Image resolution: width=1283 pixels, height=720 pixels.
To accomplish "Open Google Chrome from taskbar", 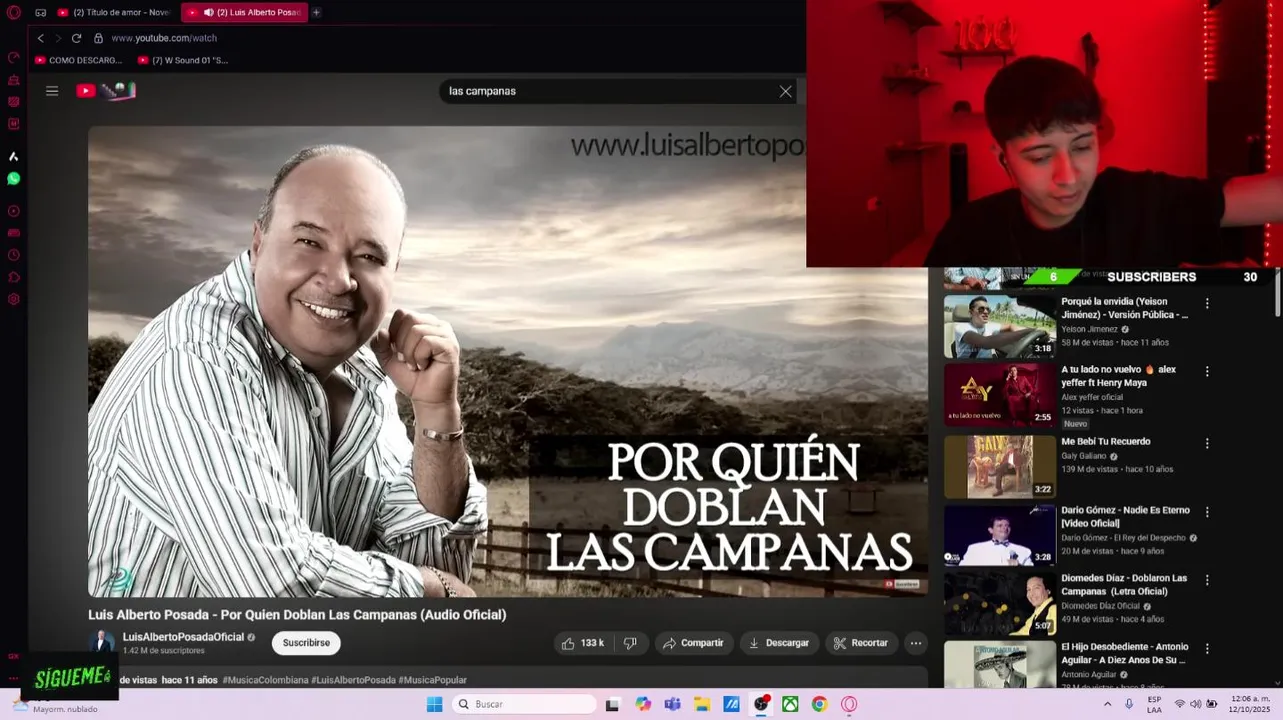I will click(x=819, y=704).
